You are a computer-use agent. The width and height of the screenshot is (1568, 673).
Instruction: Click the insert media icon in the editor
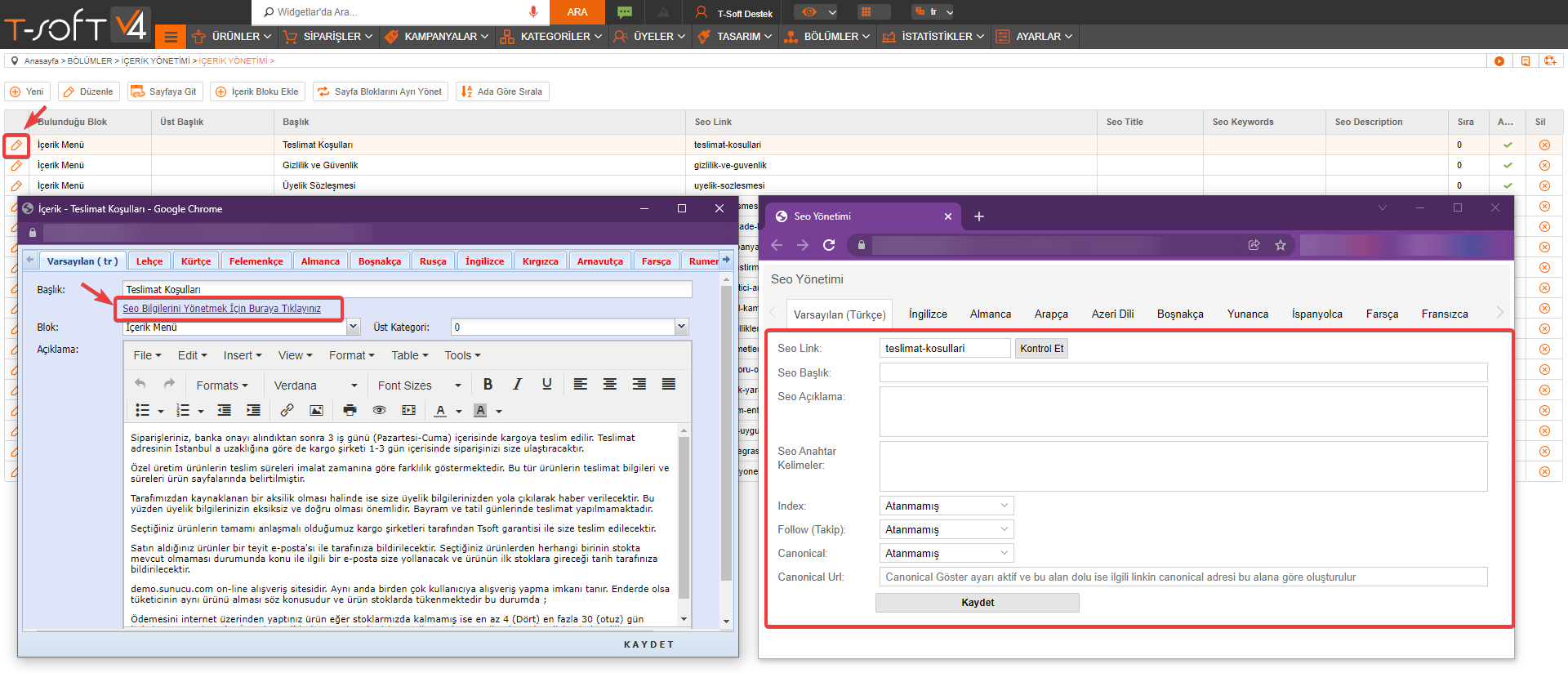point(408,410)
